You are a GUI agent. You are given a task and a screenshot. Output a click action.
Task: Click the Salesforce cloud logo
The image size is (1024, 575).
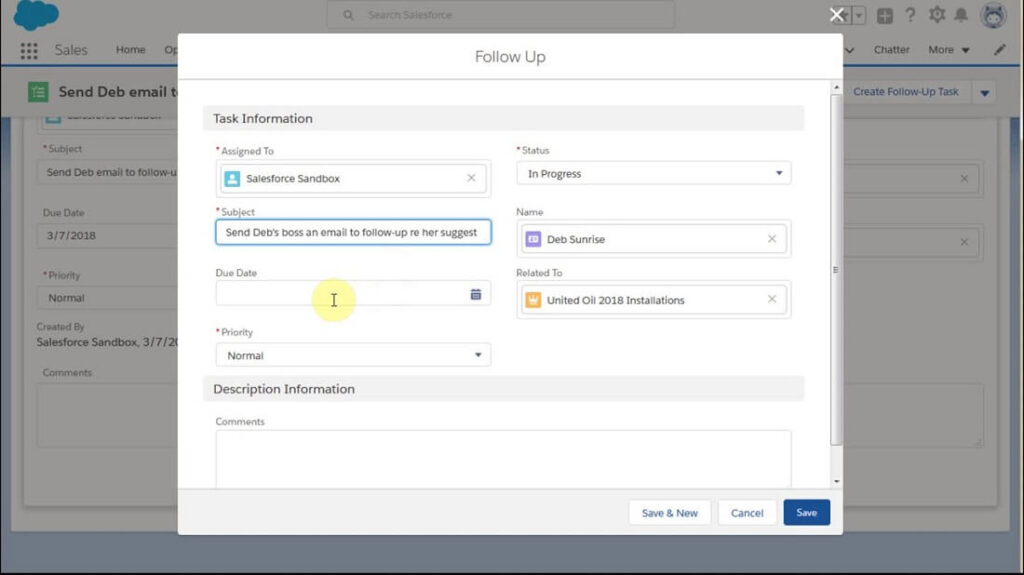pos(36,14)
